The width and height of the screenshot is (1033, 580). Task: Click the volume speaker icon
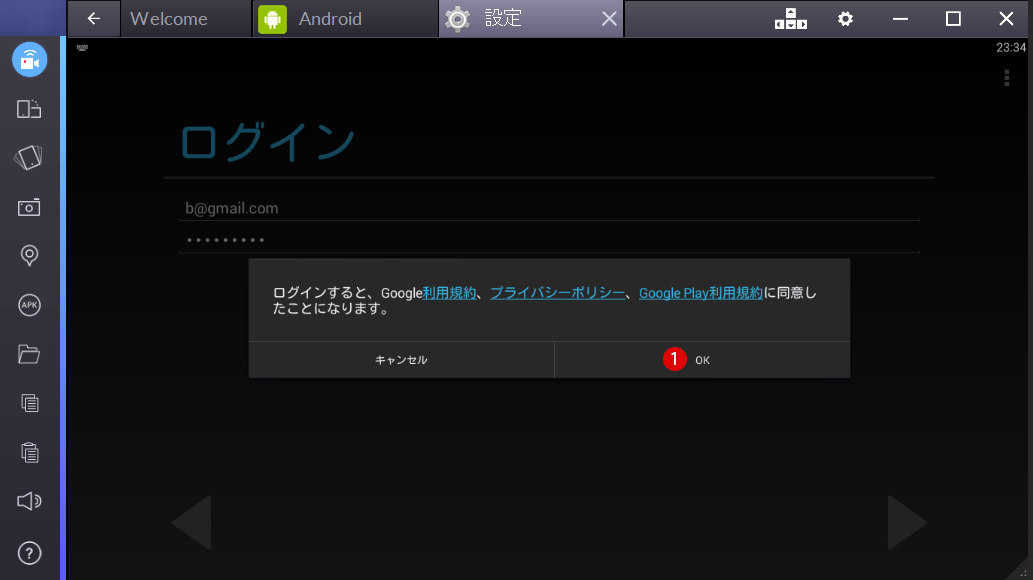click(x=29, y=501)
